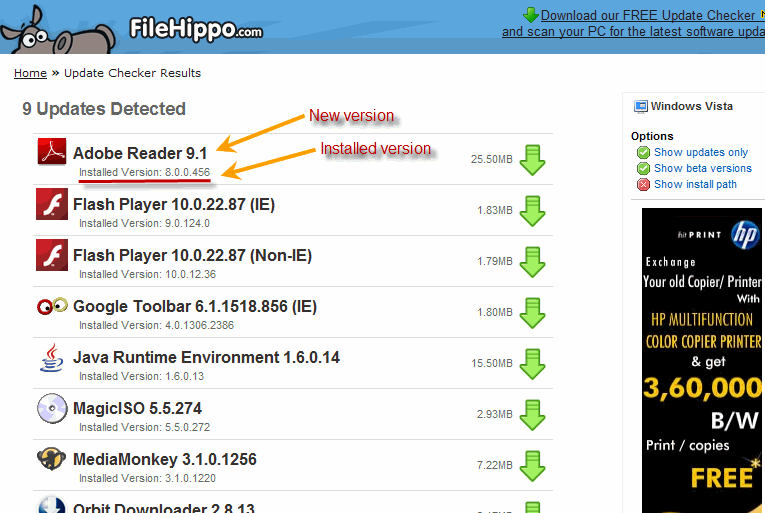Download MagicISO 5.5.274 via green arrow
Screen dimensions: 765x513
pyautogui.click(x=532, y=415)
